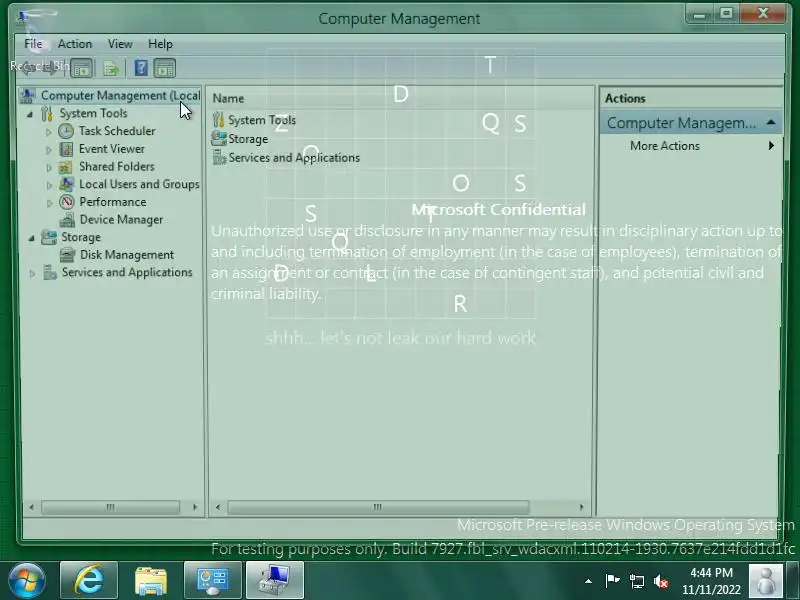Click the muted volume tray icon
The height and width of the screenshot is (600, 800).
pos(661,581)
